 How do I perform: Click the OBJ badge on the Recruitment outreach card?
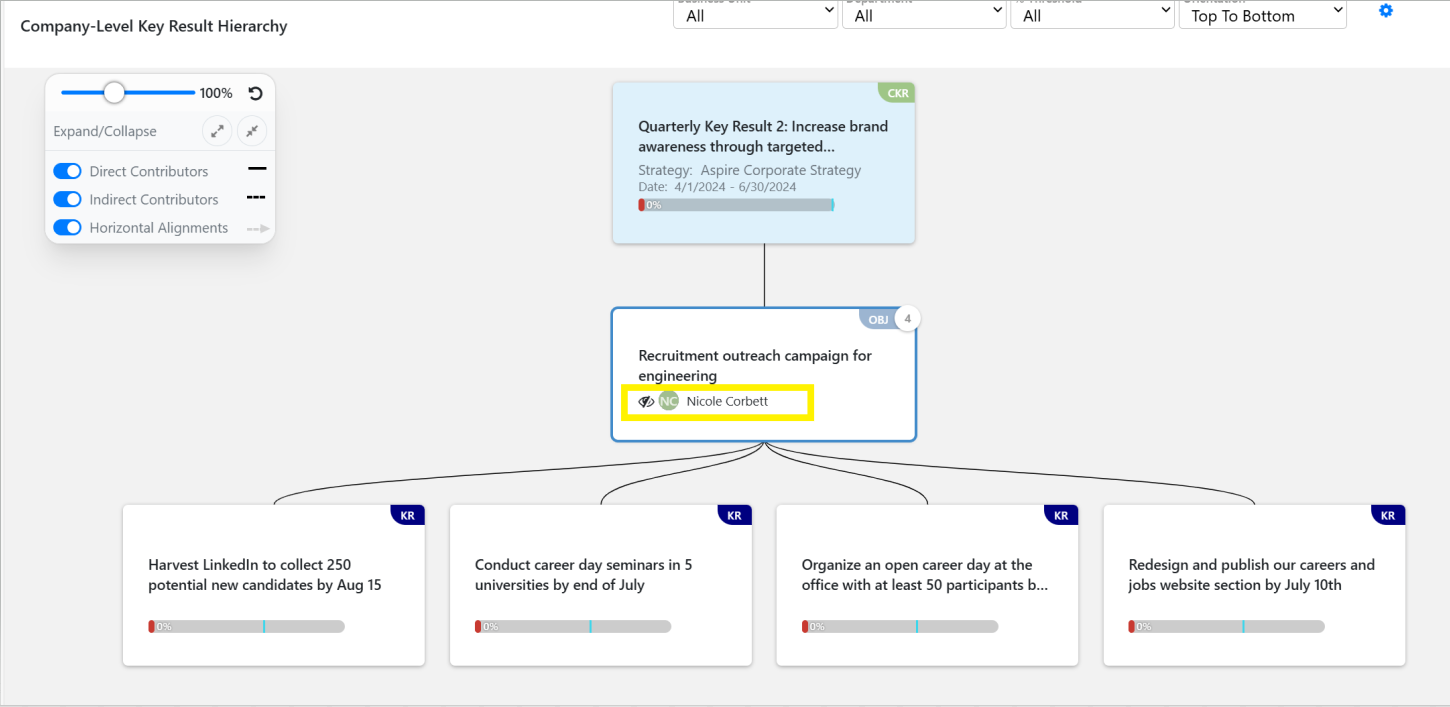click(877, 319)
